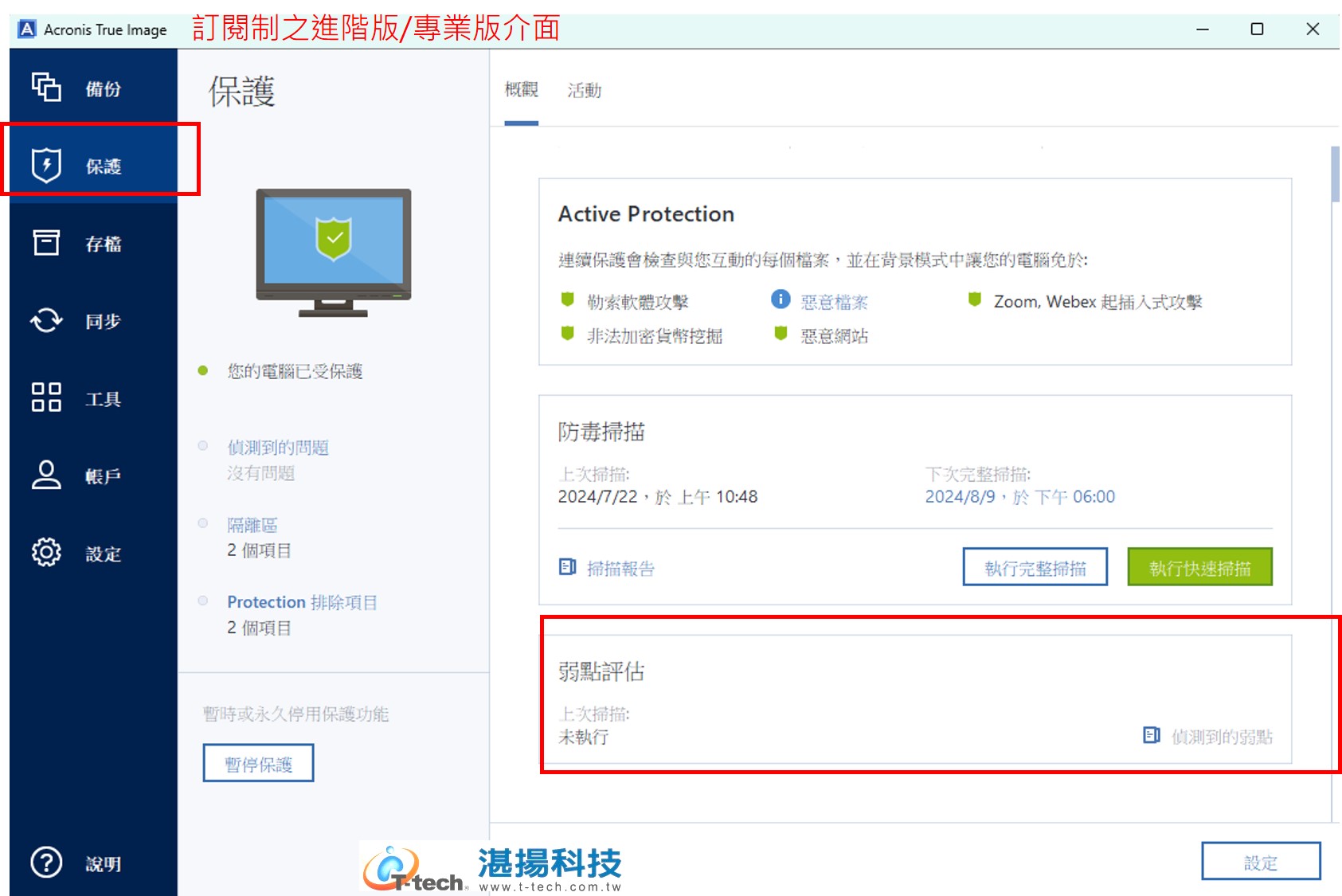Click the 未執行 status text
Screen dimensions: 1342x896
coord(584,737)
